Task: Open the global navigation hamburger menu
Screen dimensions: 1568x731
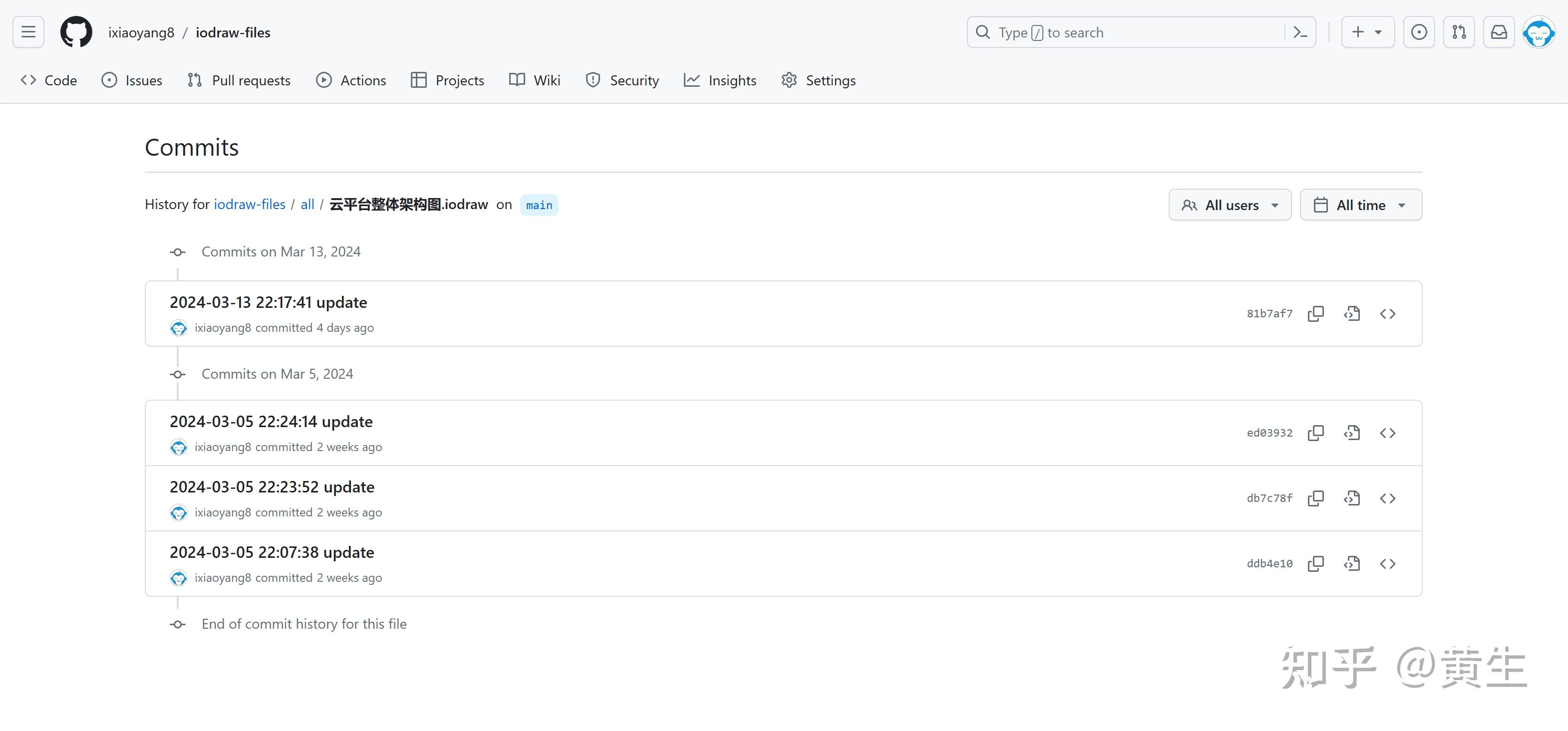Action: coord(28,31)
